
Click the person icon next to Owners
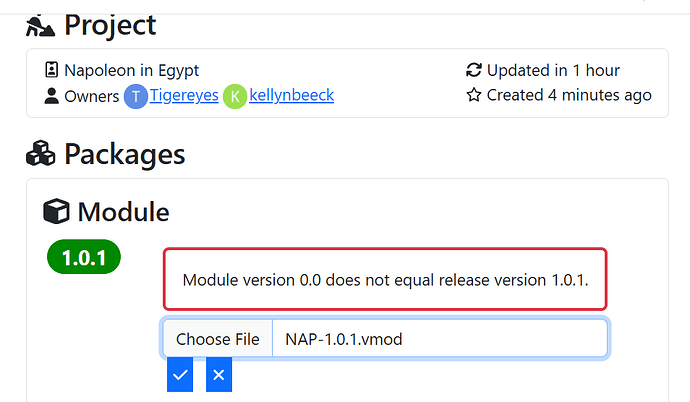[x=52, y=96]
